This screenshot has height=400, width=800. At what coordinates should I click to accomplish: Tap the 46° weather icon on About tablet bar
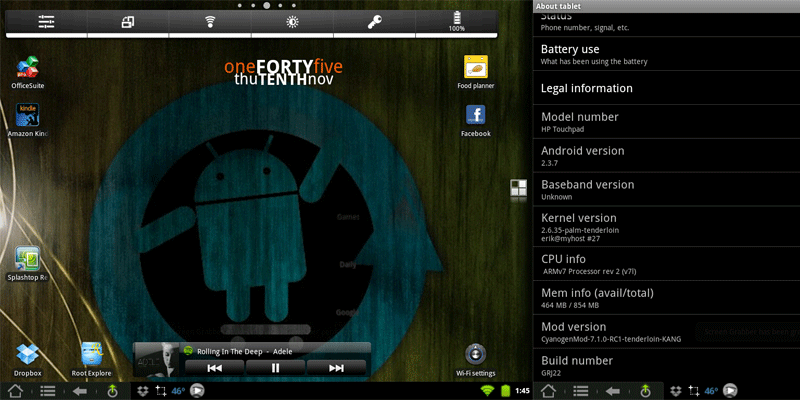click(x=711, y=391)
